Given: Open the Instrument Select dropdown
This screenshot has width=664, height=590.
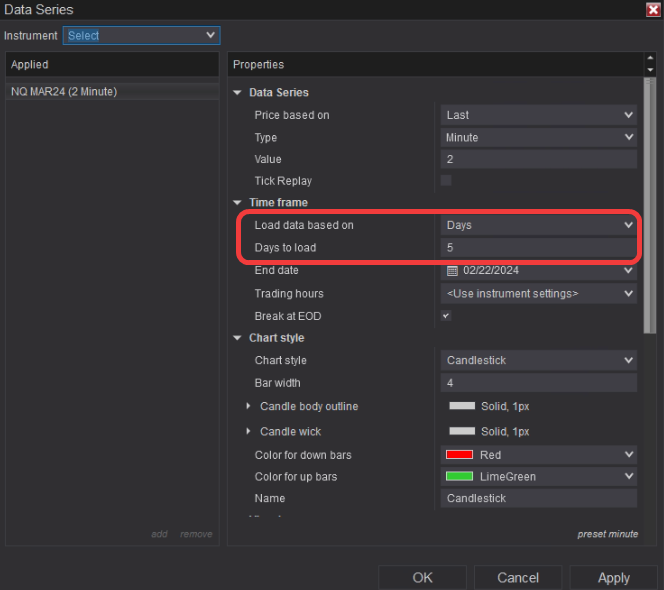Looking at the screenshot, I should pos(141,35).
